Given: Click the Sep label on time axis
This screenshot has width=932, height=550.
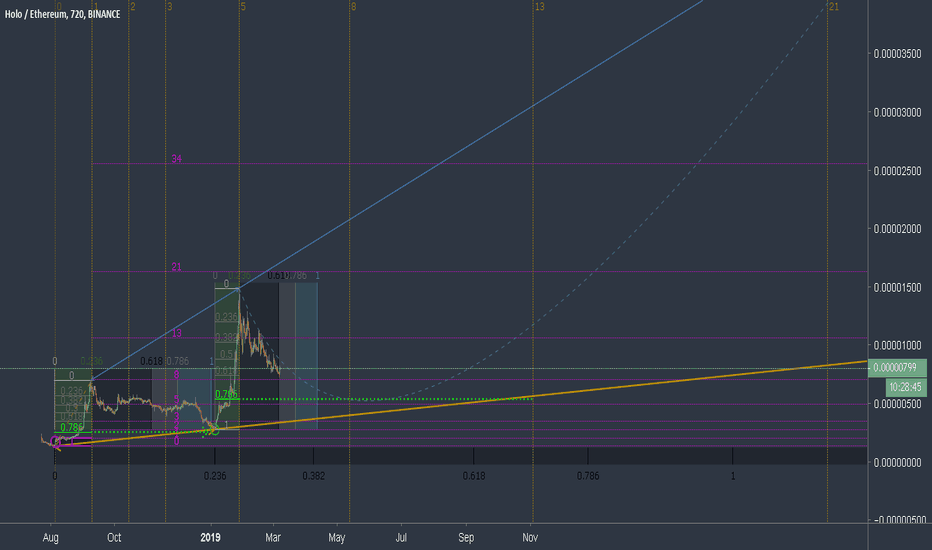Looking at the screenshot, I should 466,538.
